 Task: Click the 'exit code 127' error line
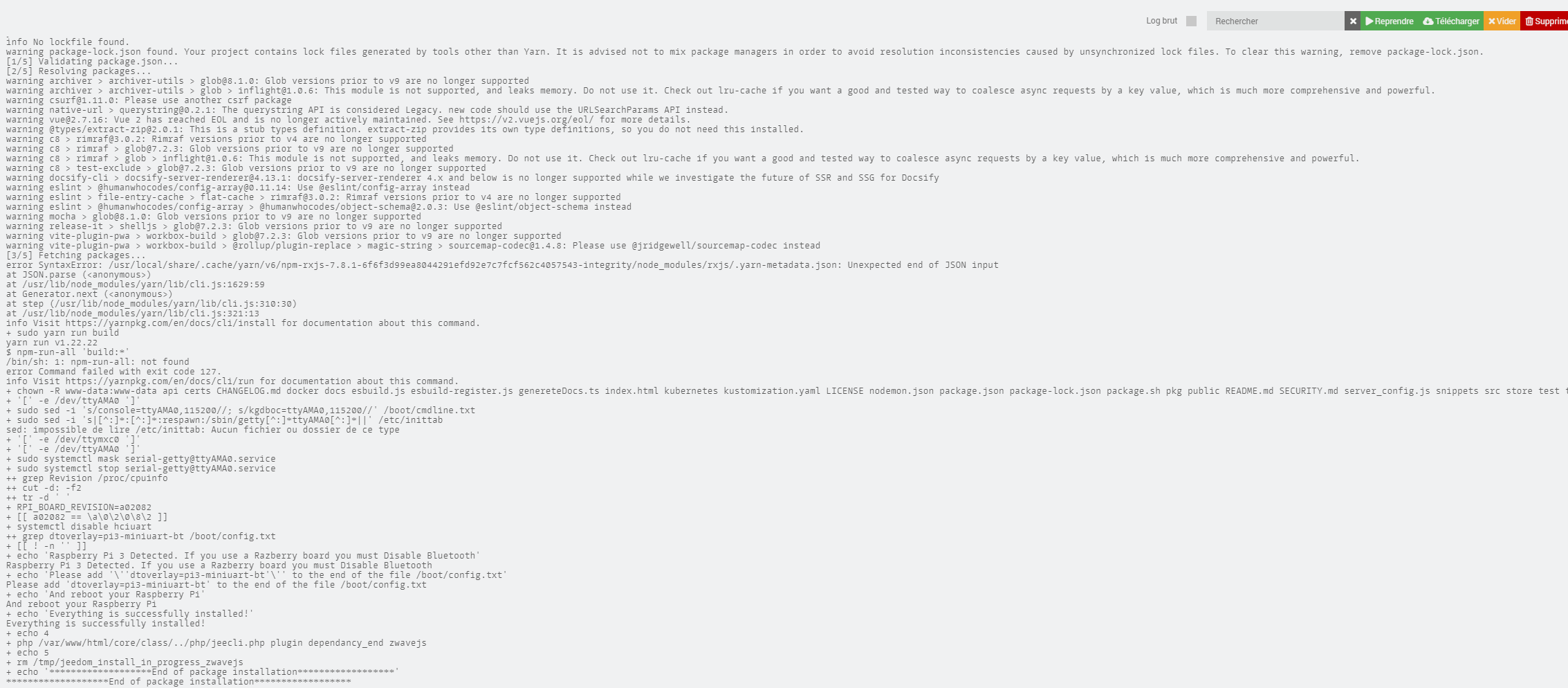[x=113, y=372]
